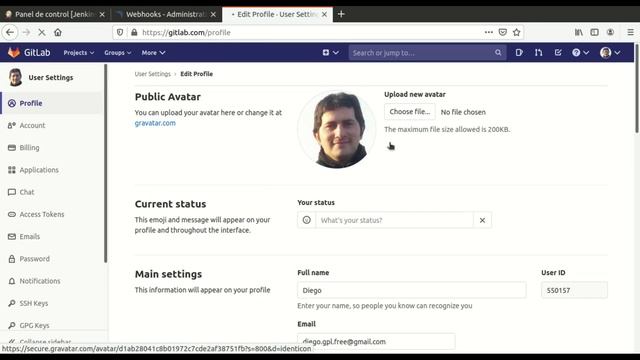The width and height of the screenshot is (640, 360).
Task: Close the Jenkins browser tab
Action: 102,14
